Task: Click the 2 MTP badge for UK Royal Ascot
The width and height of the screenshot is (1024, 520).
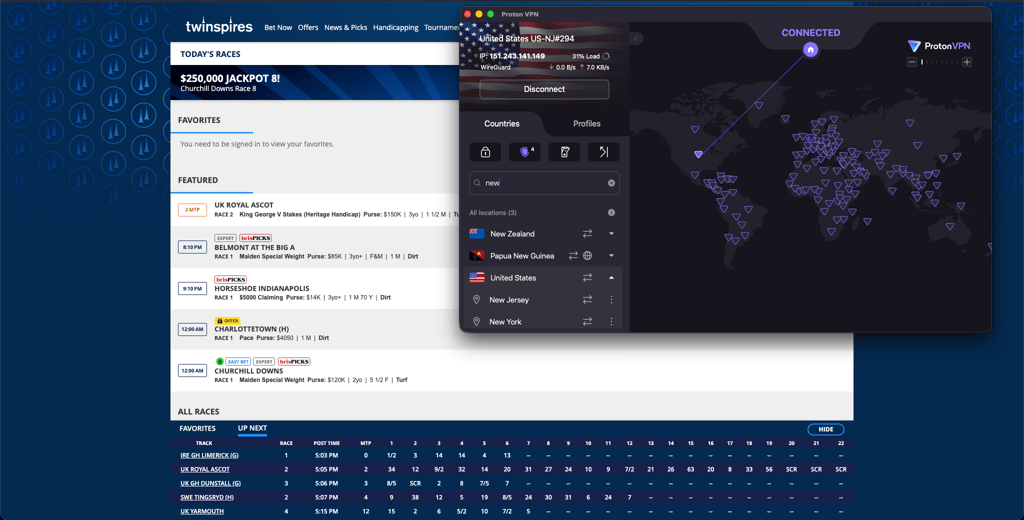Action: [192, 210]
